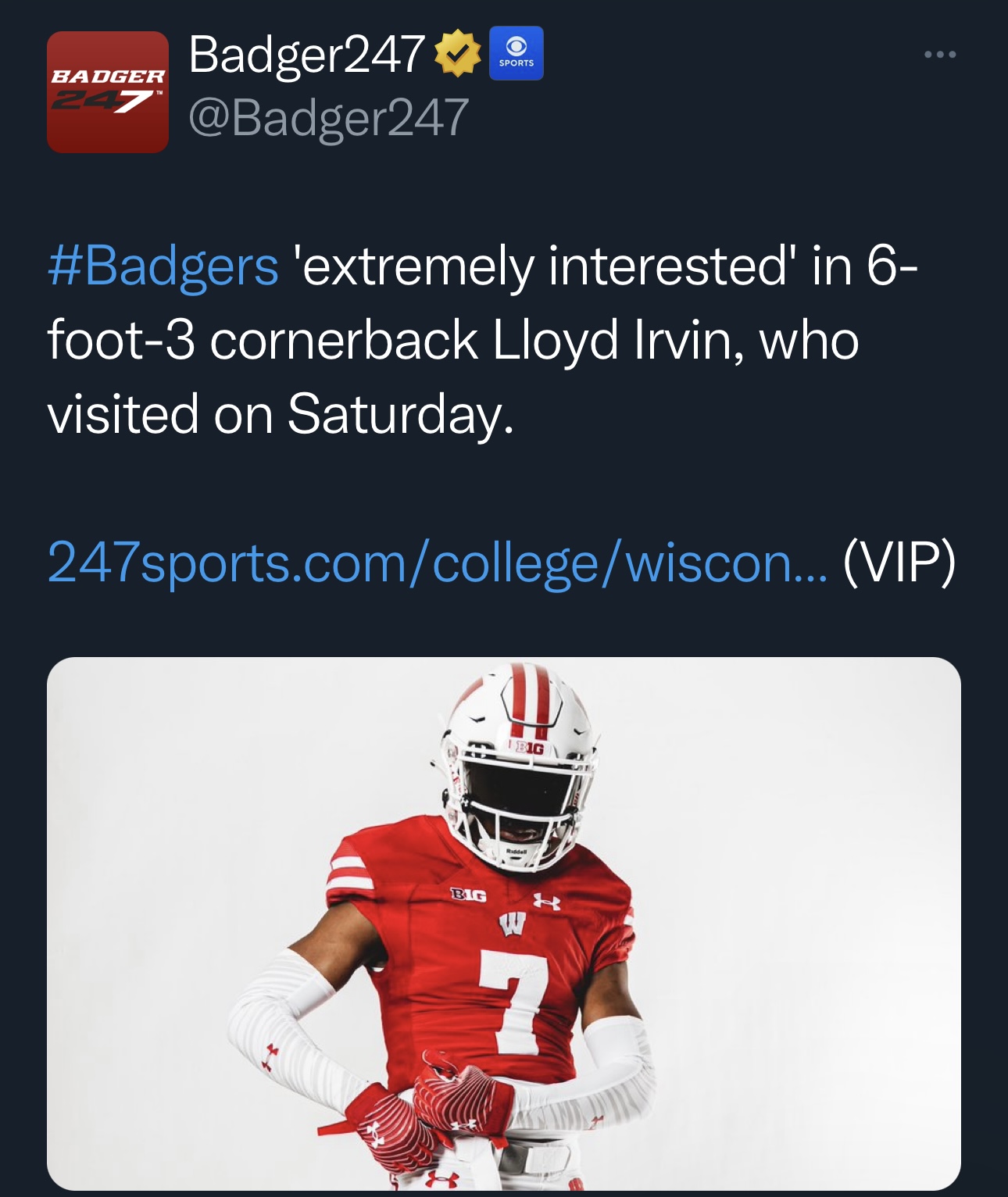Viewport: 1008px width, 1197px height.
Task: Open the @Badger247 handle link
Action: (x=328, y=117)
